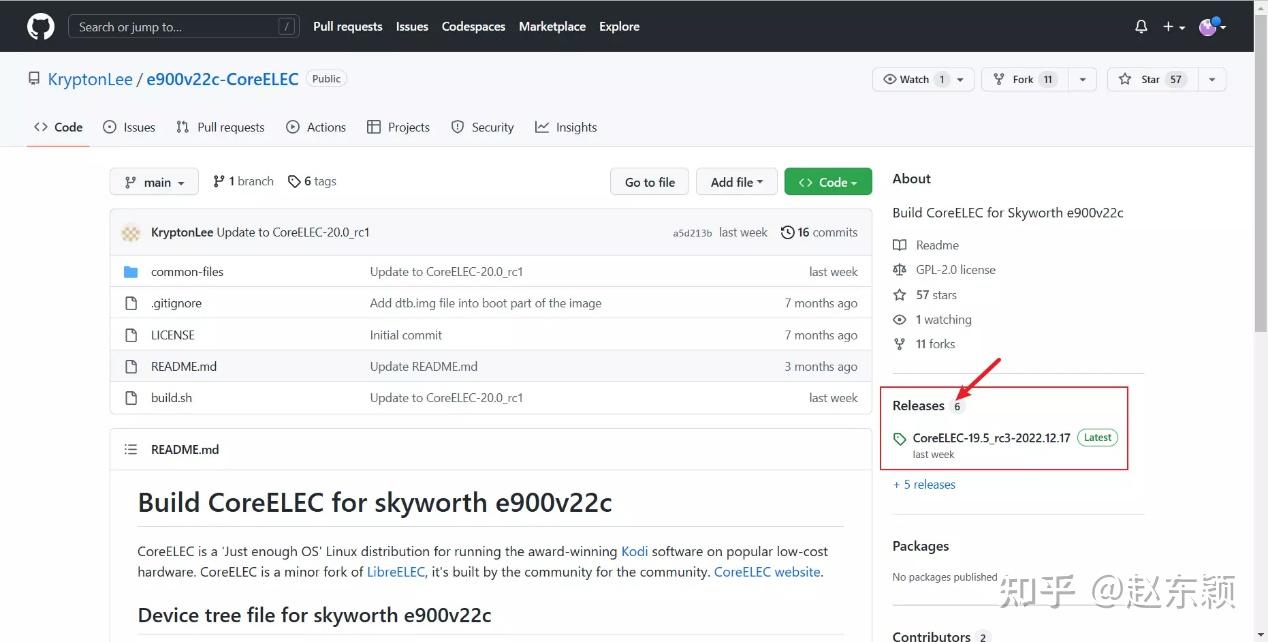The image size is (1268, 642).
Task: Toggle Watch for this repository
Action: click(x=908, y=80)
